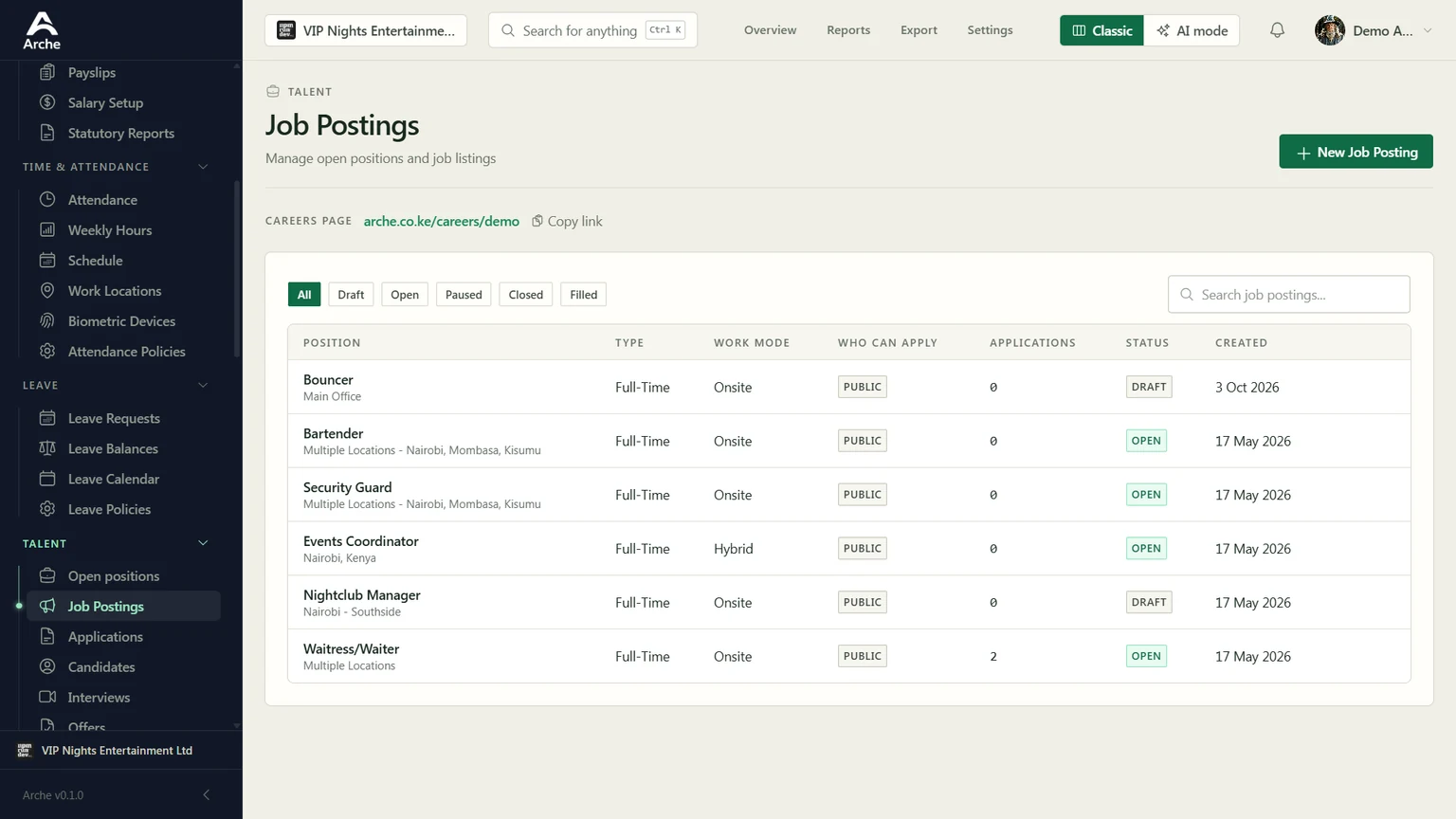Open the Demo account dropdown

point(1374,30)
